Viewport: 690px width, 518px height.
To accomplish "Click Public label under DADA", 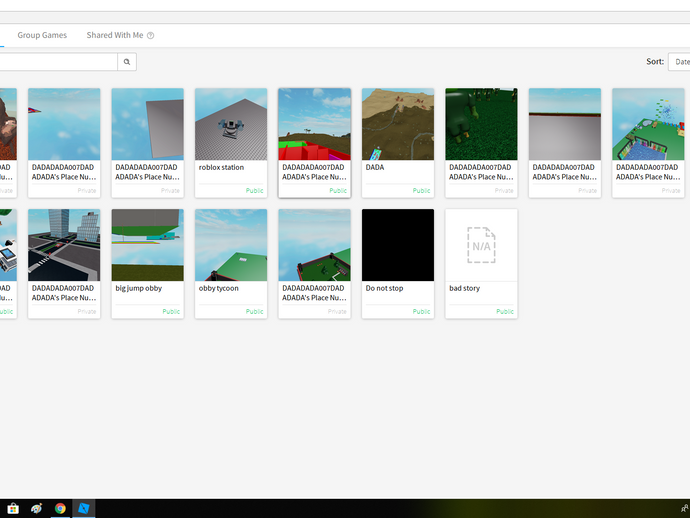I will point(421,191).
